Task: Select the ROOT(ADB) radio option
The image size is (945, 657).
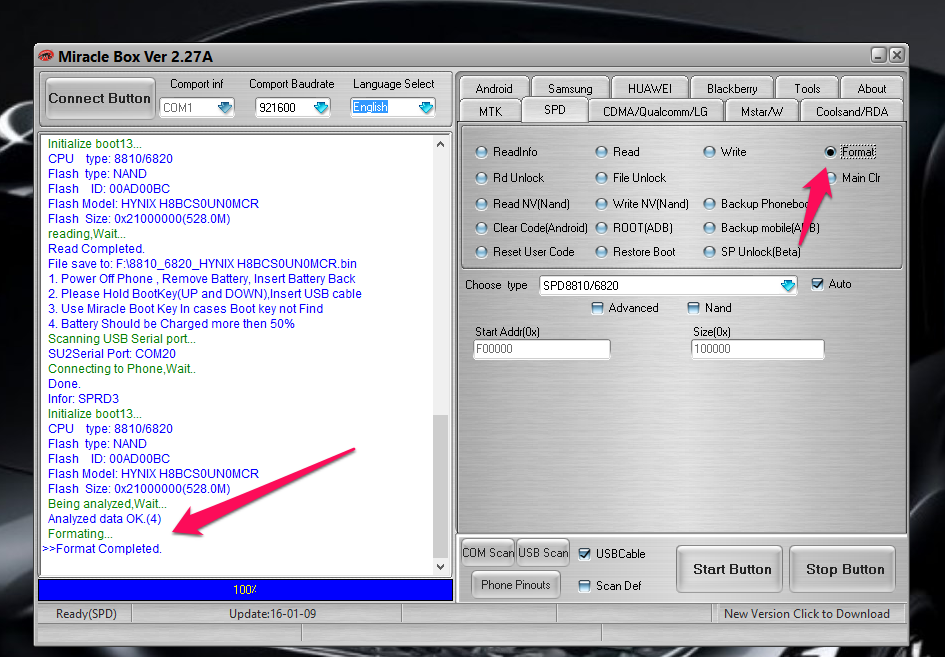Action: click(x=601, y=228)
